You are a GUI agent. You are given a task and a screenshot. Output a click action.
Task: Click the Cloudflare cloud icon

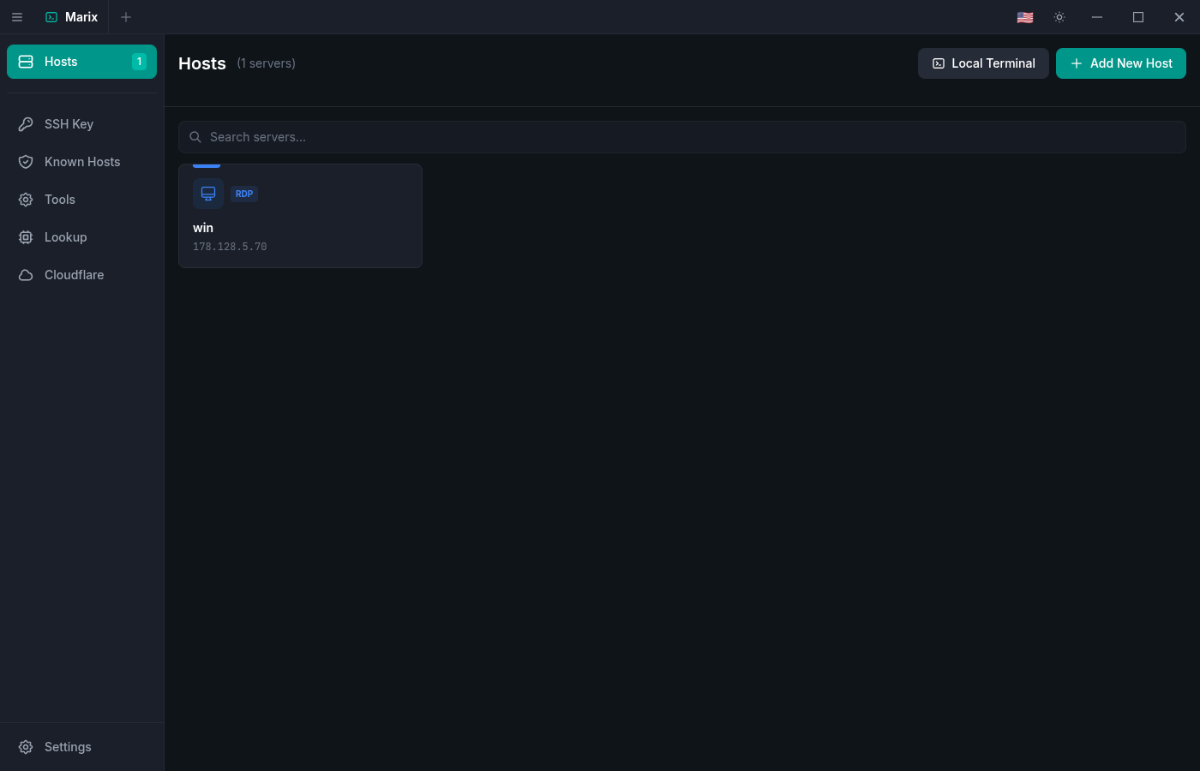point(26,275)
